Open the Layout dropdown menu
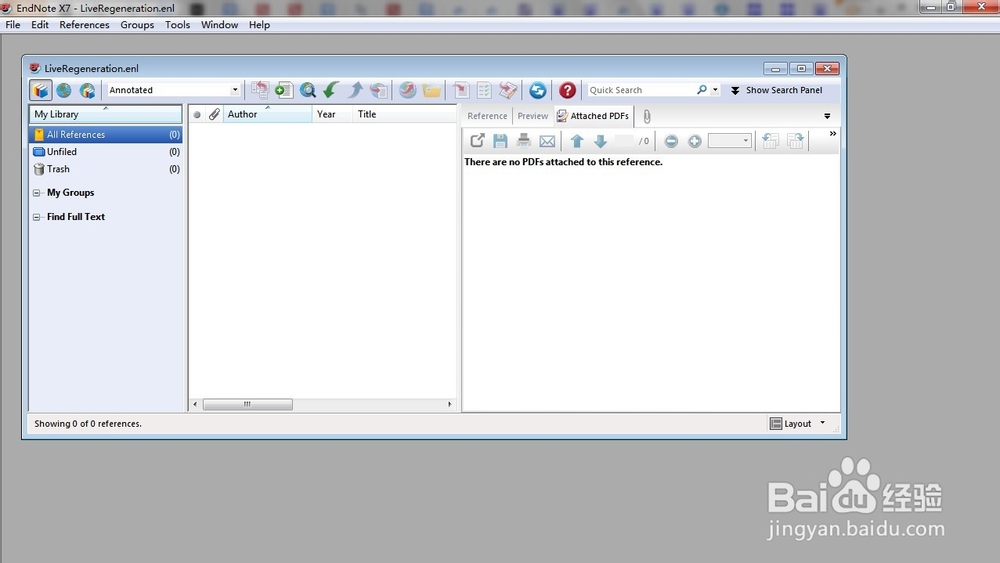 pyautogui.click(x=798, y=423)
